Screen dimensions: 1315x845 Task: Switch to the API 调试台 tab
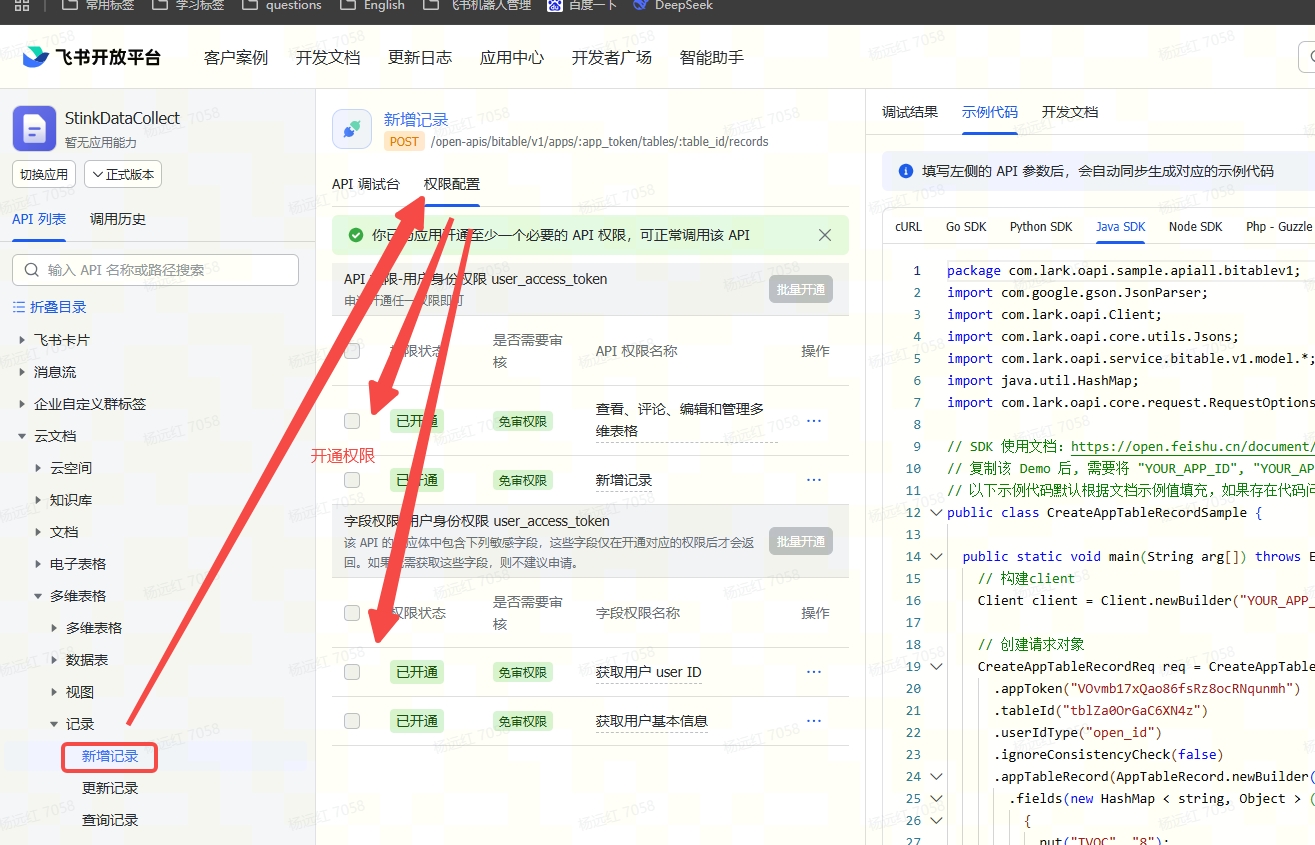[366, 184]
